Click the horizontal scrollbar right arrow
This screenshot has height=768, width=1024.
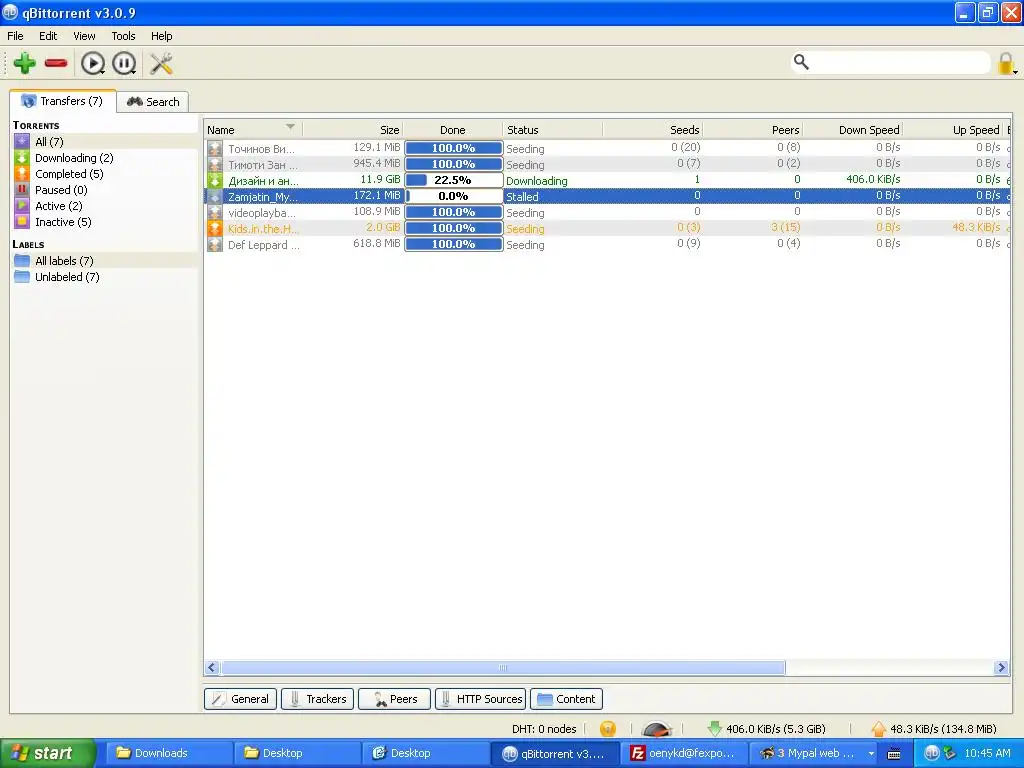point(1001,667)
